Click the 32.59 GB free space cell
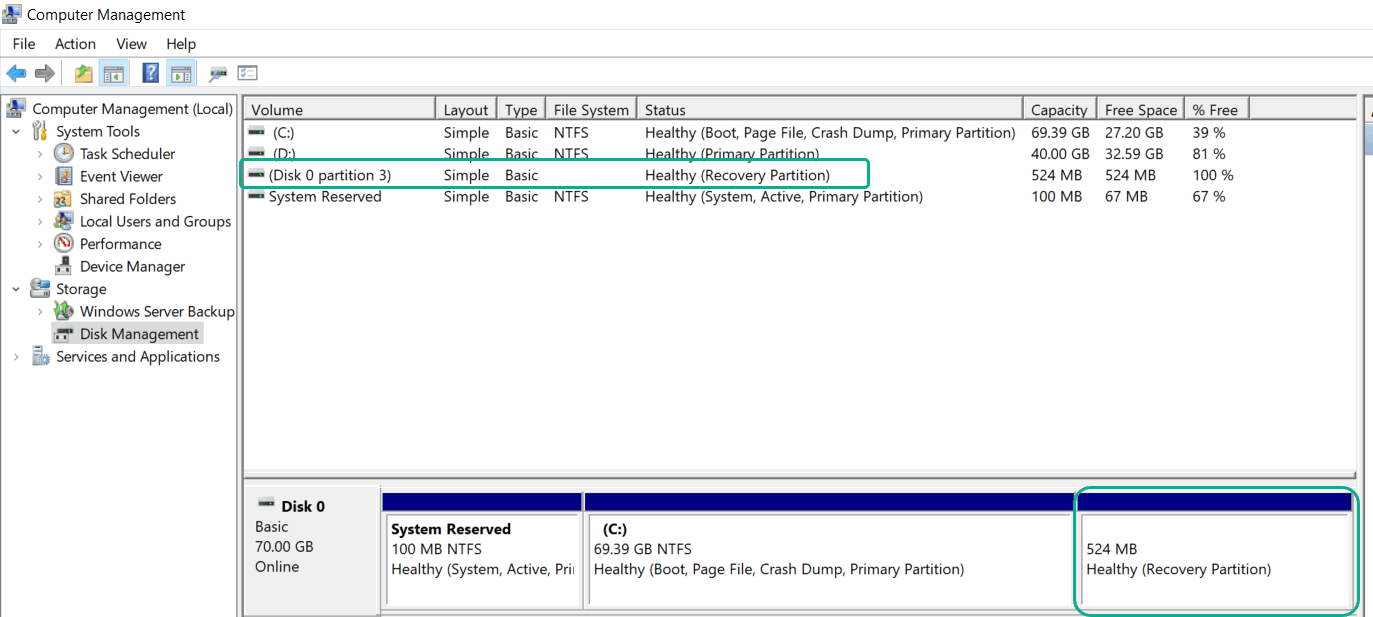The height and width of the screenshot is (617, 1373). 1134,154
